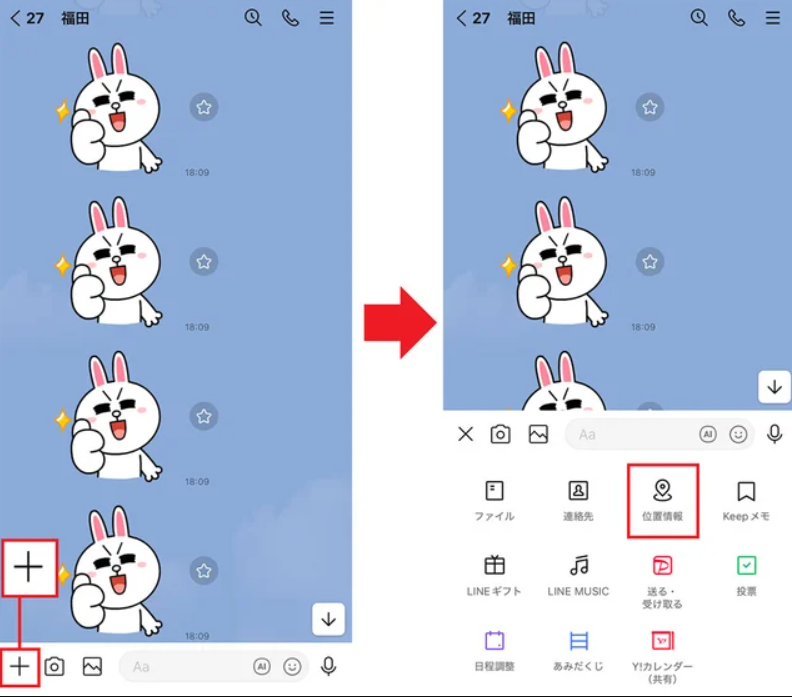The image size is (792, 697).
Task: Tap the AI icon in right message field
Action: click(708, 434)
